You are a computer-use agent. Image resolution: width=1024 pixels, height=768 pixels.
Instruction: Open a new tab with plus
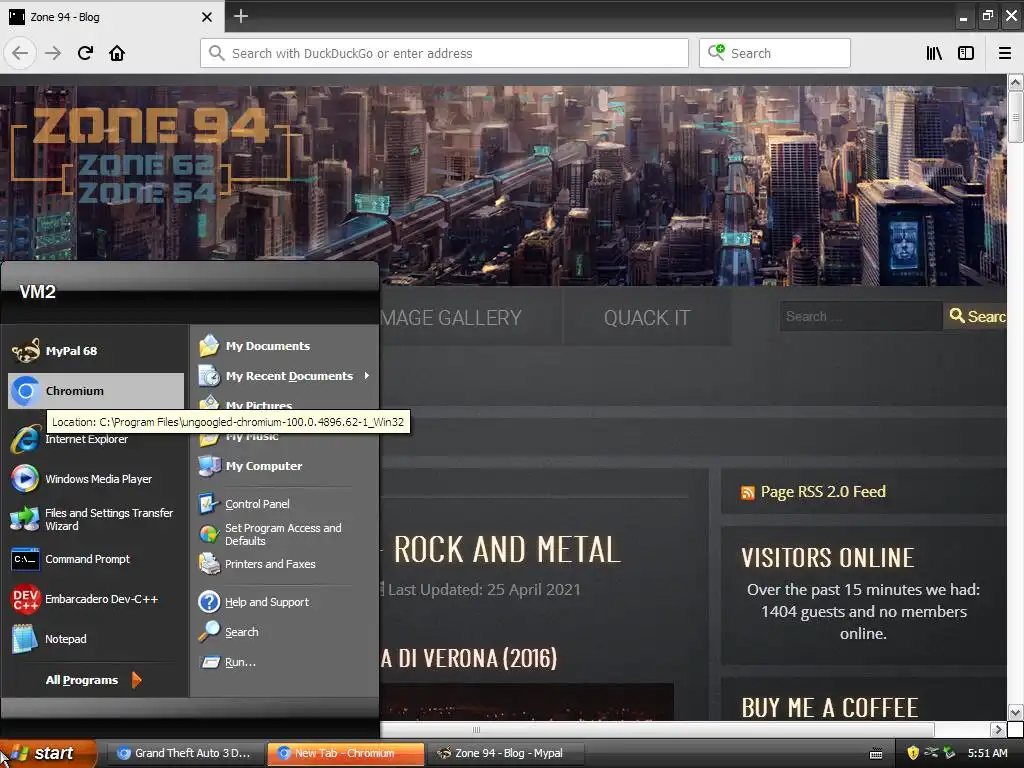[x=241, y=16]
